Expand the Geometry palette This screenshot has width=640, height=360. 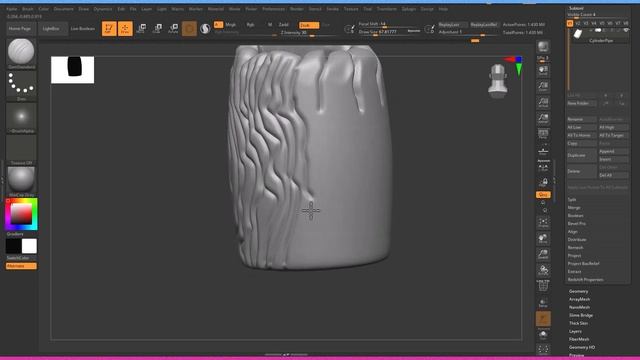pos(578,291)
